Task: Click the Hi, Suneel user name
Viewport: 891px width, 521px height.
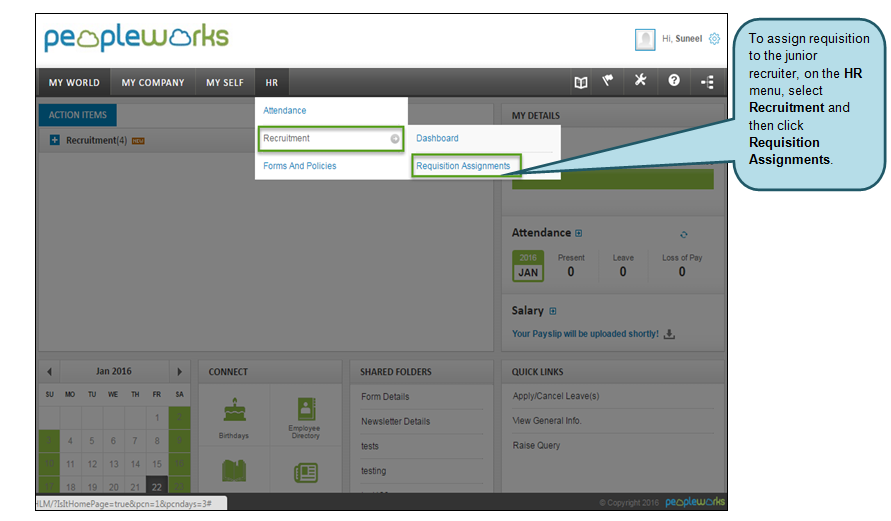Action: click(682, 39)
